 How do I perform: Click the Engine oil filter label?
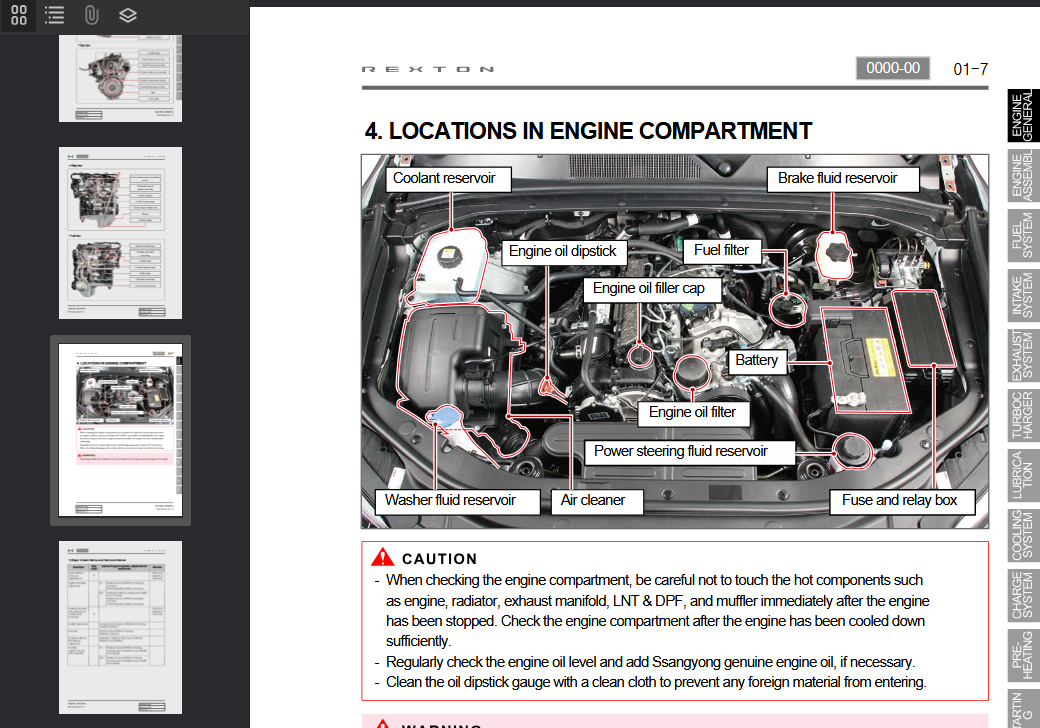pos(694,412)
